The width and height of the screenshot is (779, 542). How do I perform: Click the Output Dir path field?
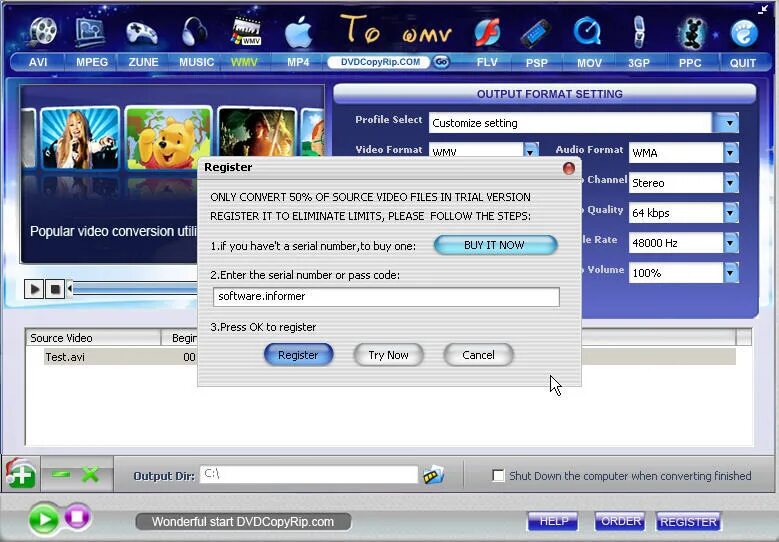tap(309, 475)
